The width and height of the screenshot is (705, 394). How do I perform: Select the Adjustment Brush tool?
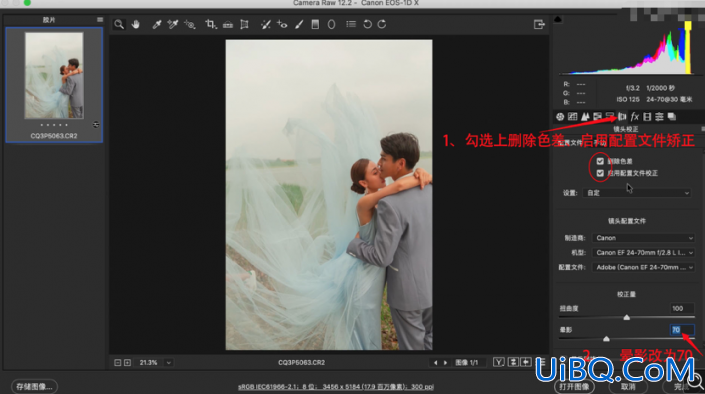(x=299, y=24)
